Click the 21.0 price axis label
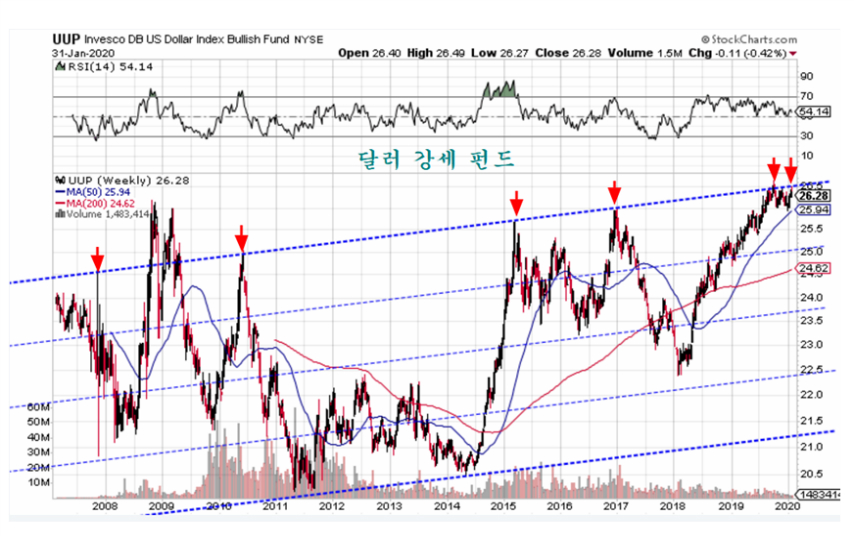This screenshot has height=538, width=854. point(812,447)
